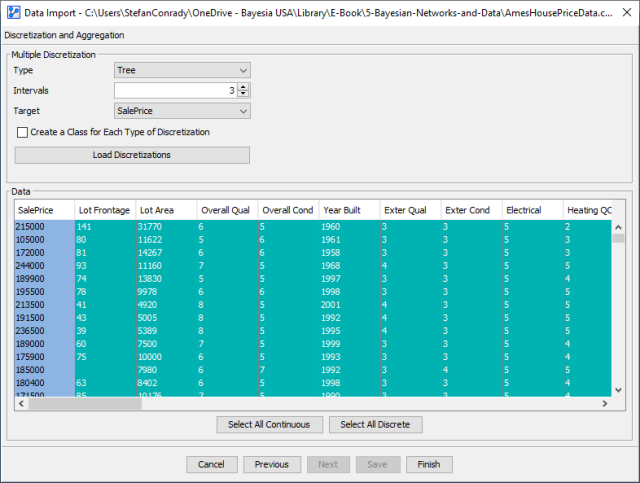Screen dimensions: 640x483
Task: Click SalePrice cell 215000
Action: click(x=45, y=227)
